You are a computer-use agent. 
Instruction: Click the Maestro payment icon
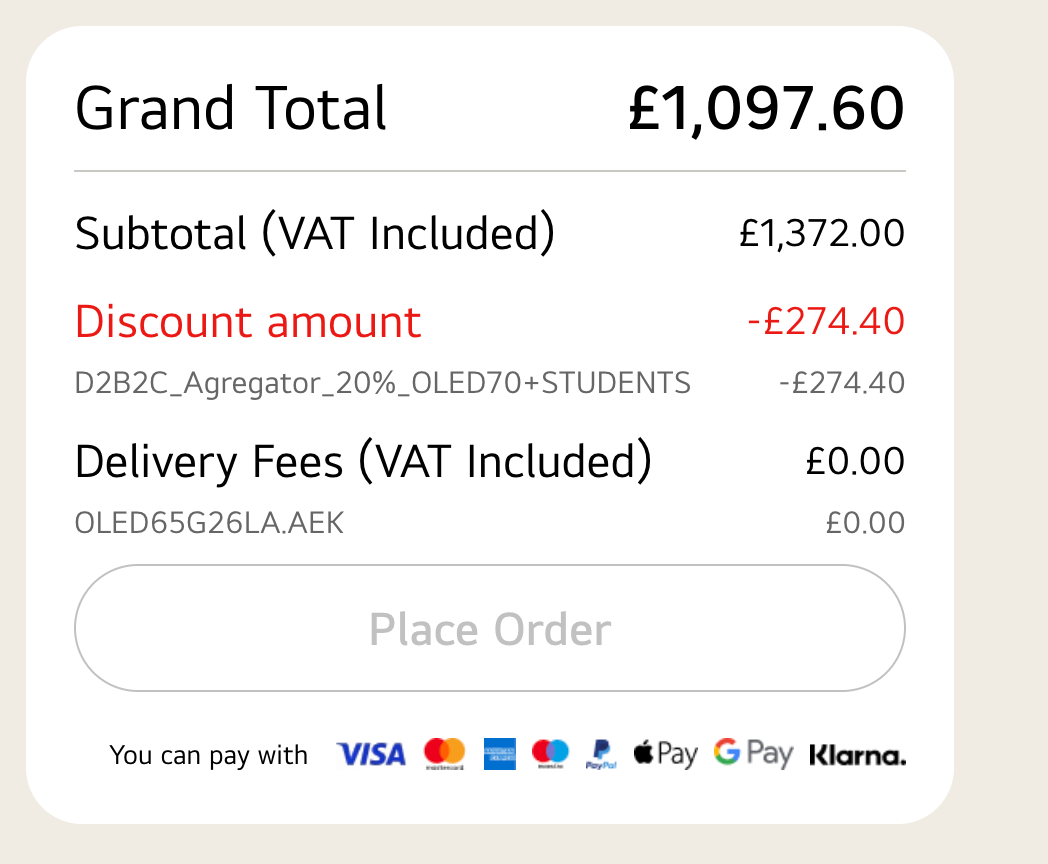[x=550, y=753]
